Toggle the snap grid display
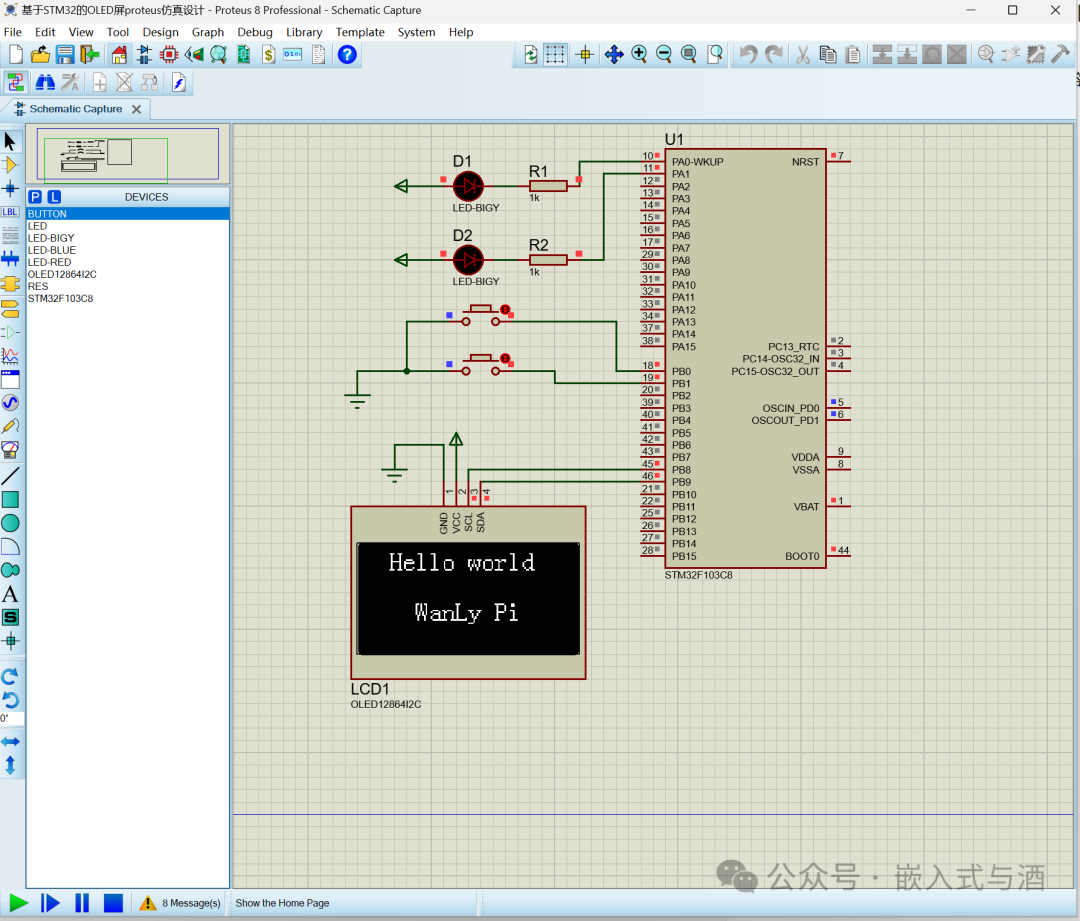The width and height of the screenshot is (1080, 921). click(555, 54)
